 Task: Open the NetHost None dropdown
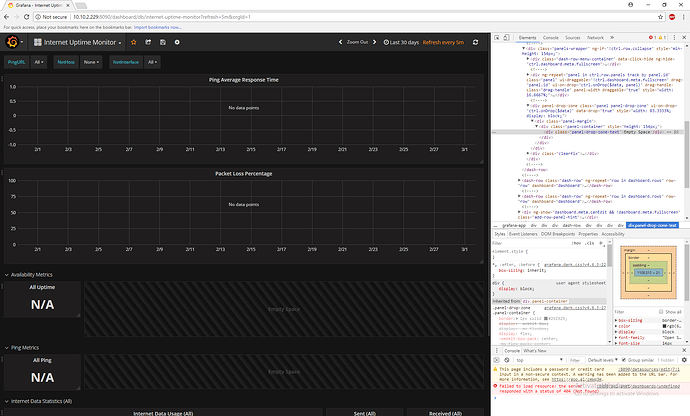tap(91, 62)
